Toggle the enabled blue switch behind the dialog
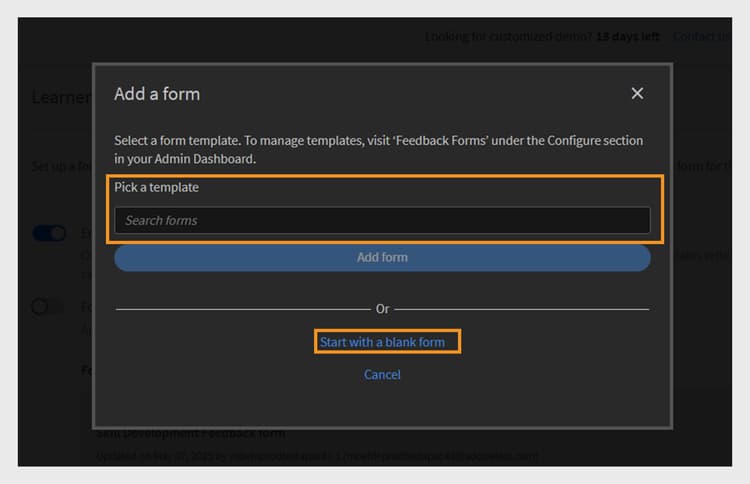Image resolution: width=750 pixels, height=484 pixels. (49, 233)
